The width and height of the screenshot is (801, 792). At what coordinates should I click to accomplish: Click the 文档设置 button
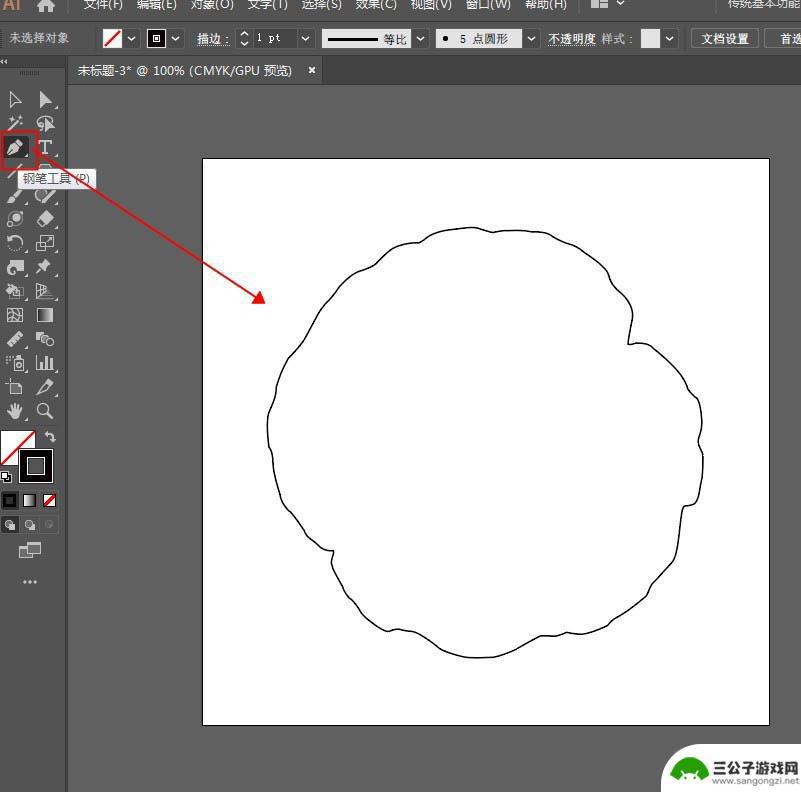click(x=724, y=38)
